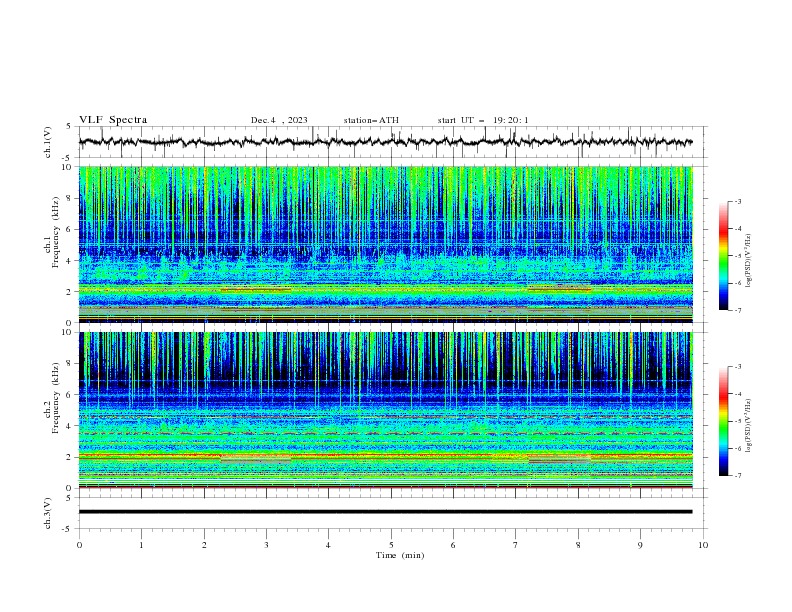Click ch.1 frequency tick label "8"

(x=71, y=198)
